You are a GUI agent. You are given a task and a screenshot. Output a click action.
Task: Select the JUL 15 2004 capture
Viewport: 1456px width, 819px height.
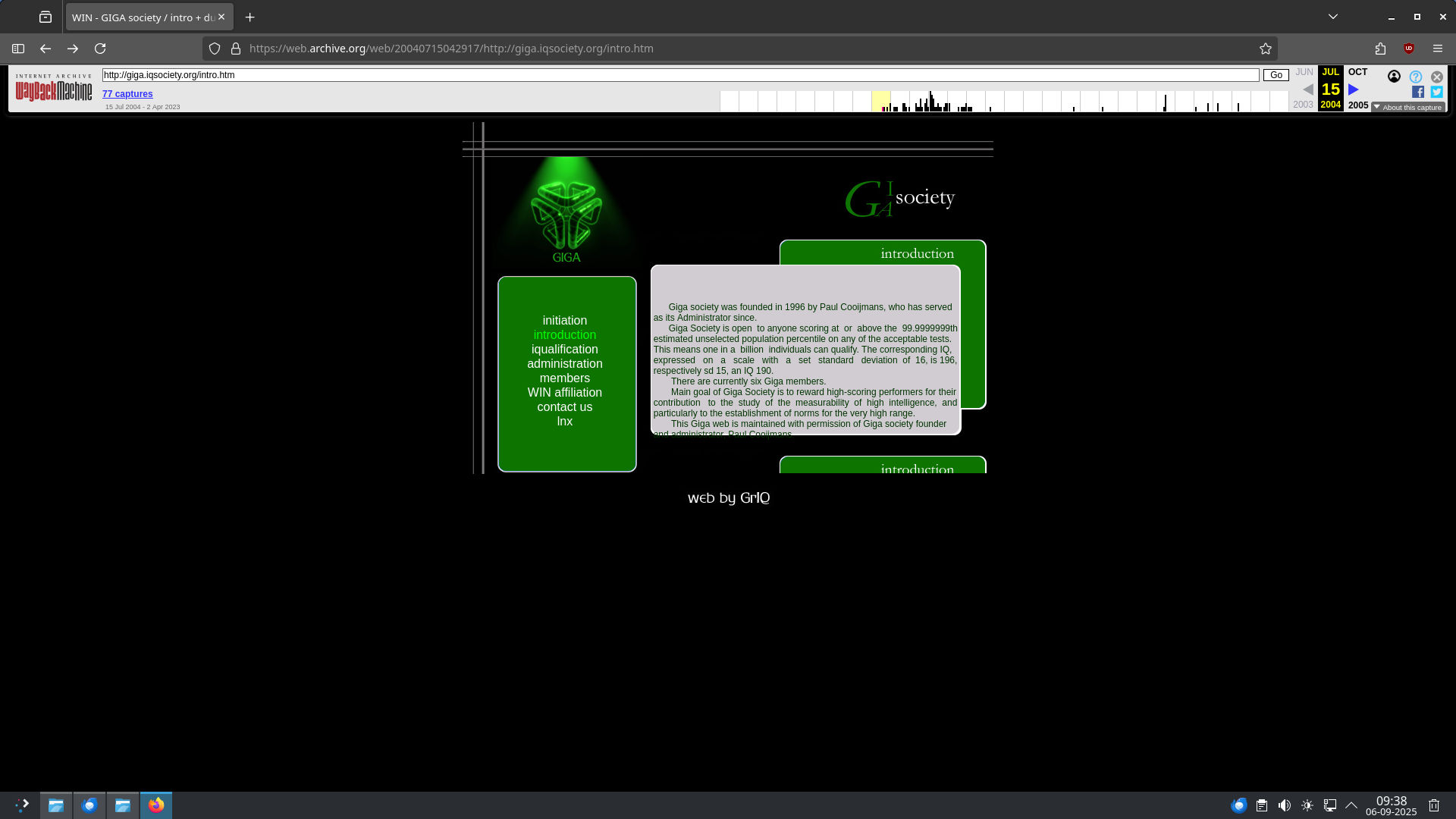(x=1330, y=89)
